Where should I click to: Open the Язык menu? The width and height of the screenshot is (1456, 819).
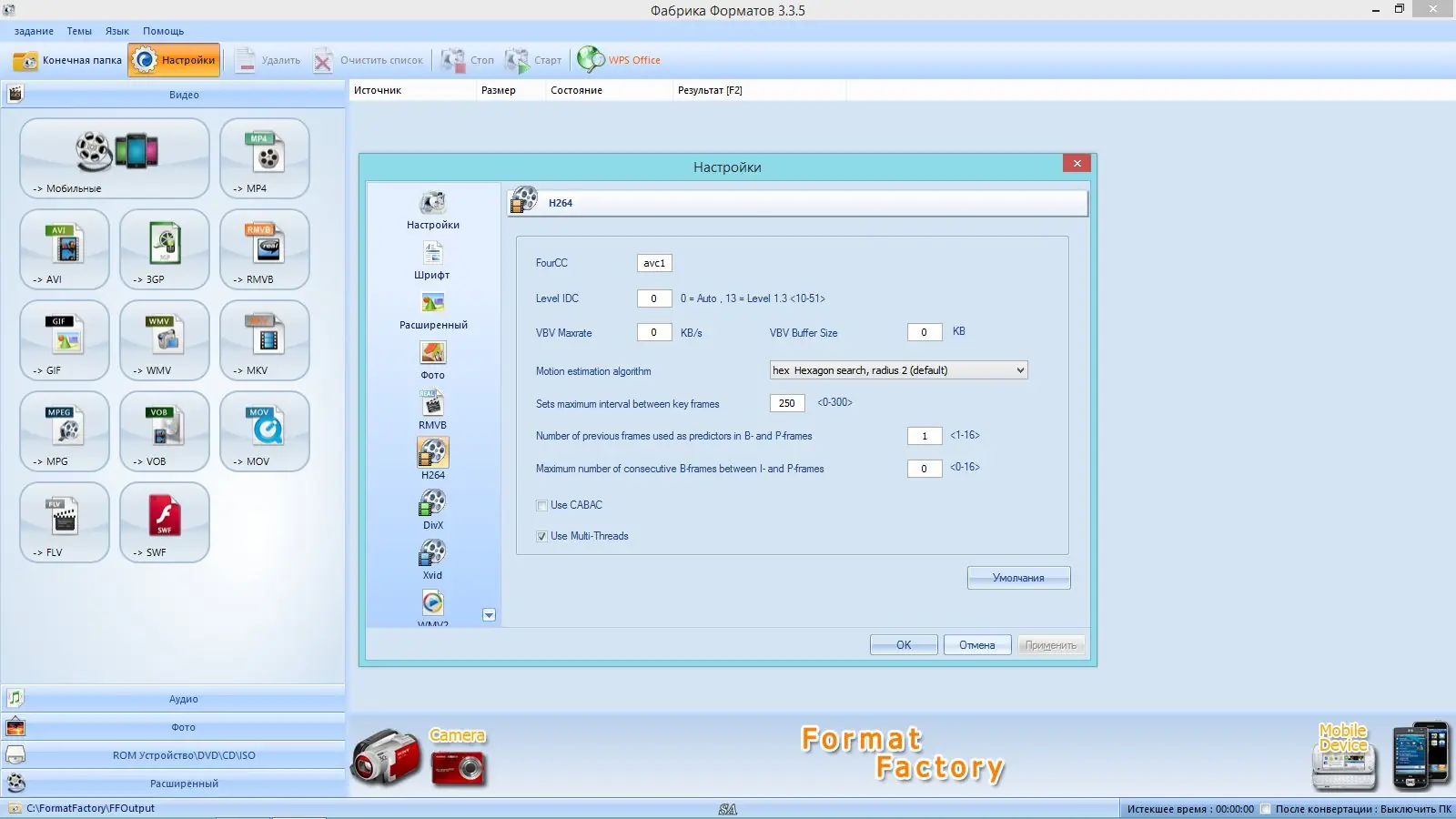click(x=117, y=31)
